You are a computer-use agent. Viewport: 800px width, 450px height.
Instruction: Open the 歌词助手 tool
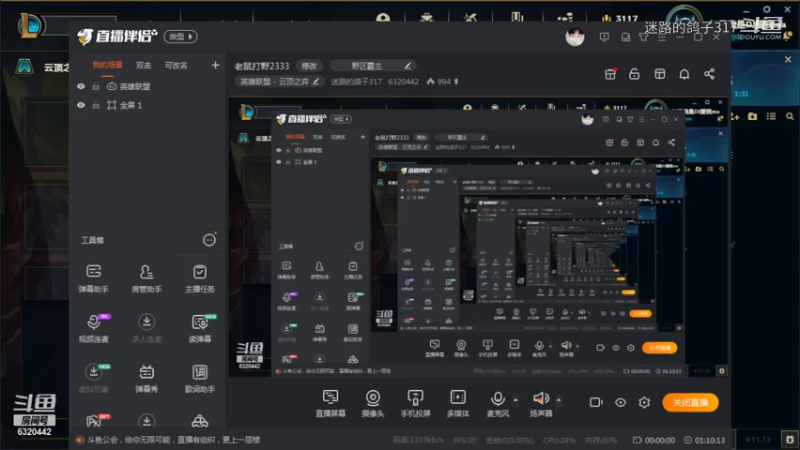pyautogui.click(x=199, y=378)
